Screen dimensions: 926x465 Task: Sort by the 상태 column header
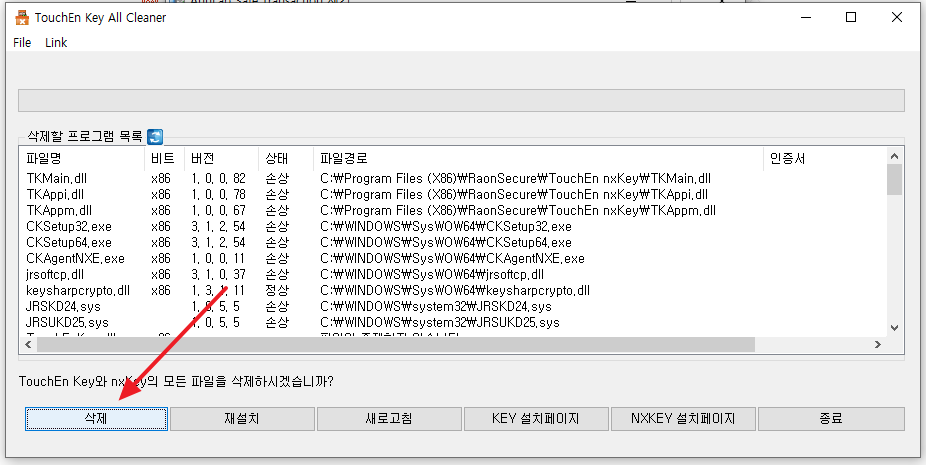click(286, 158)
